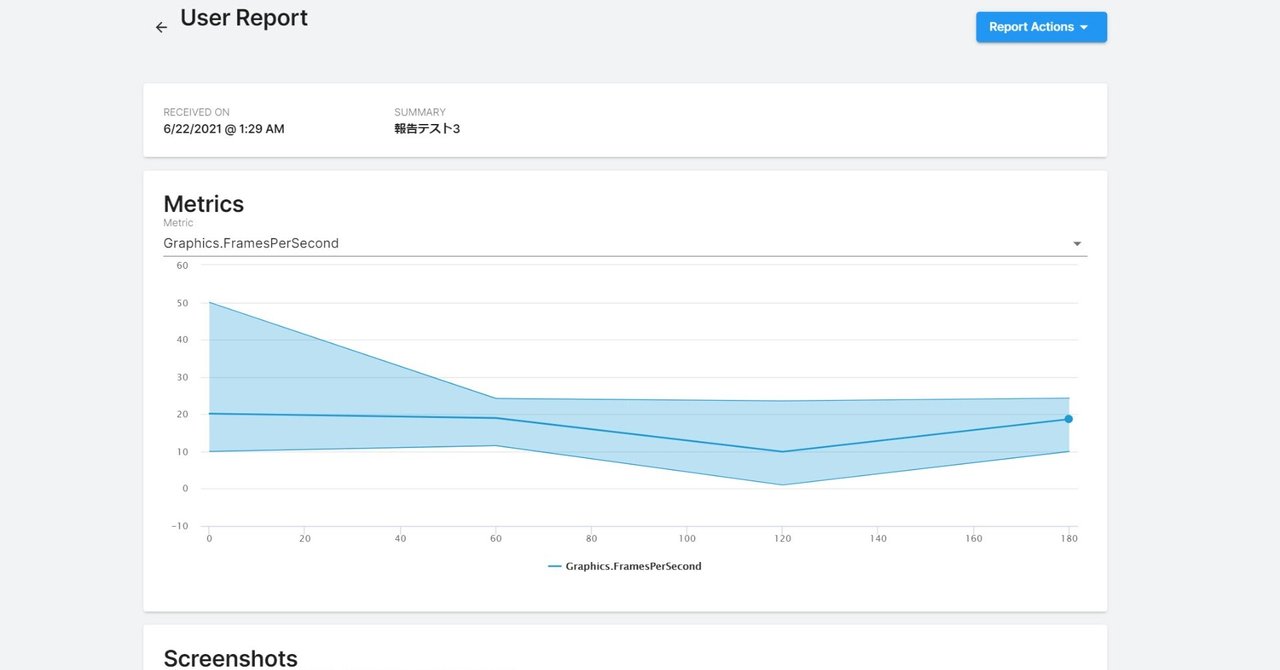Toggle the Graphics.FramesPerSecond legend entry
Image resolution: width=1280 pixels, height=670 pixels.
pyautogui.click(x=625, y=565)
